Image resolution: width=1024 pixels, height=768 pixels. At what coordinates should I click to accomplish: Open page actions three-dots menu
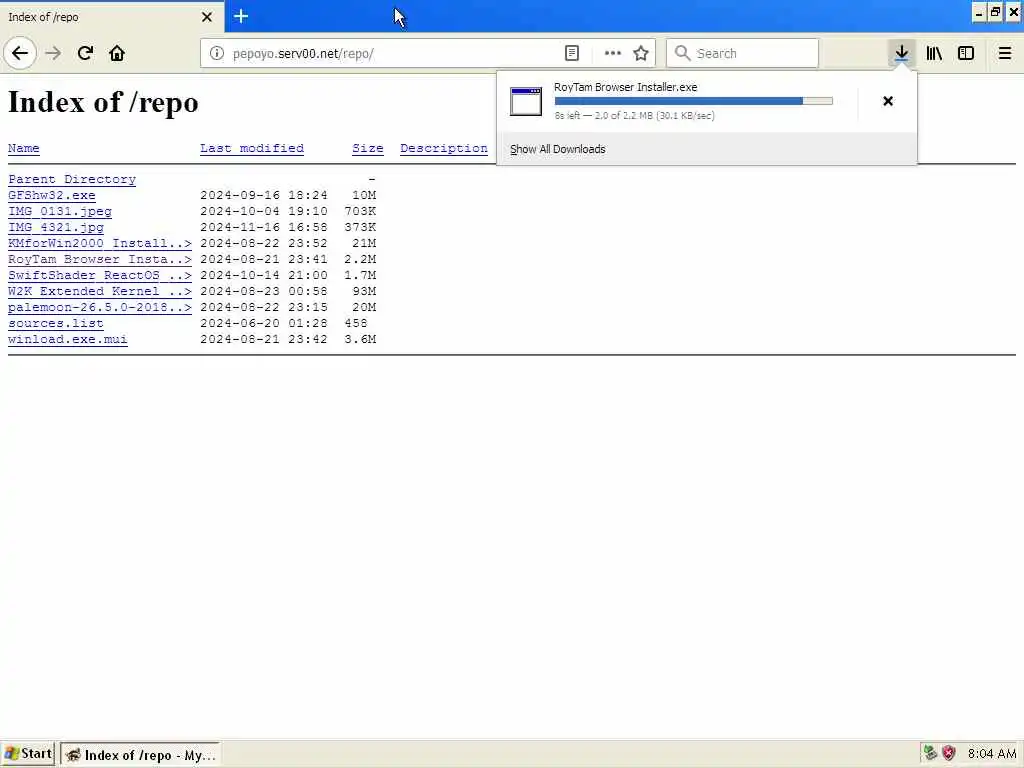coord(613,53)
